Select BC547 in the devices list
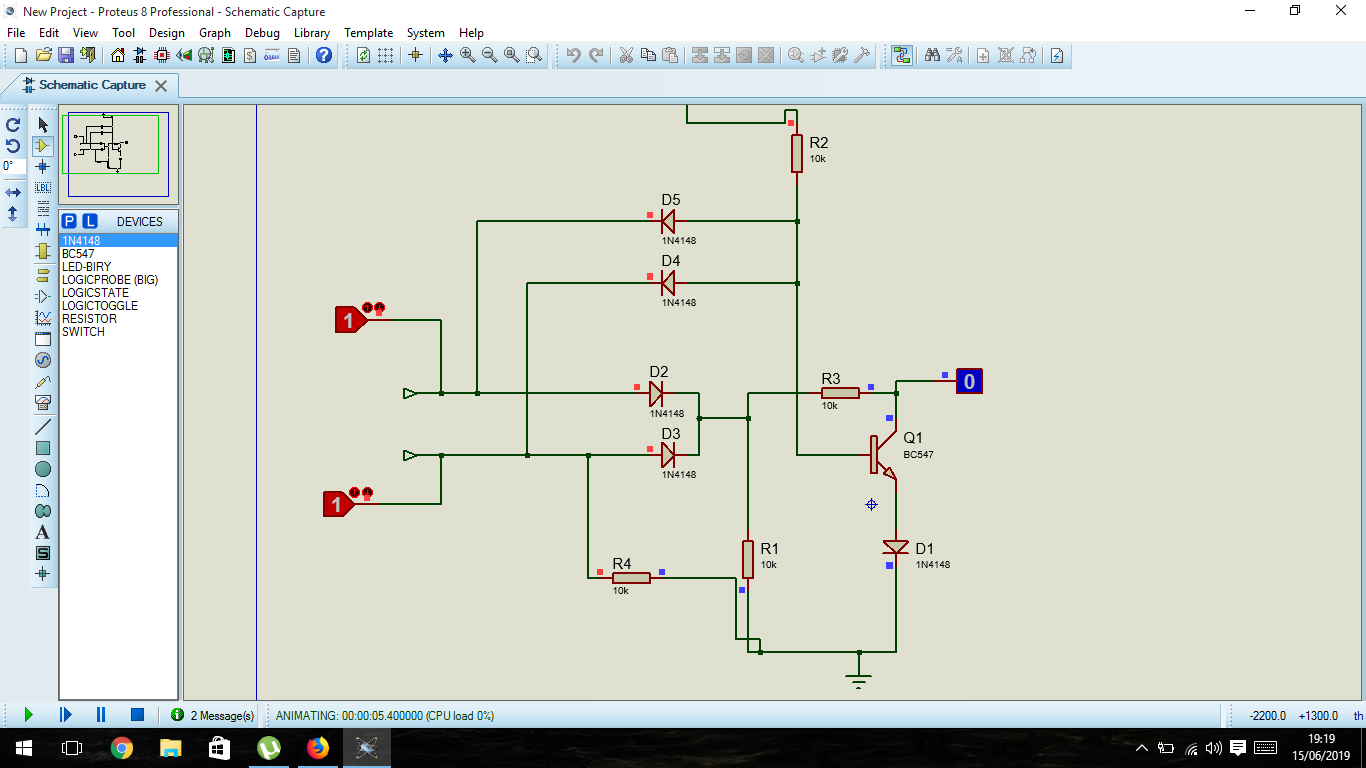 [x=118, y=254]
